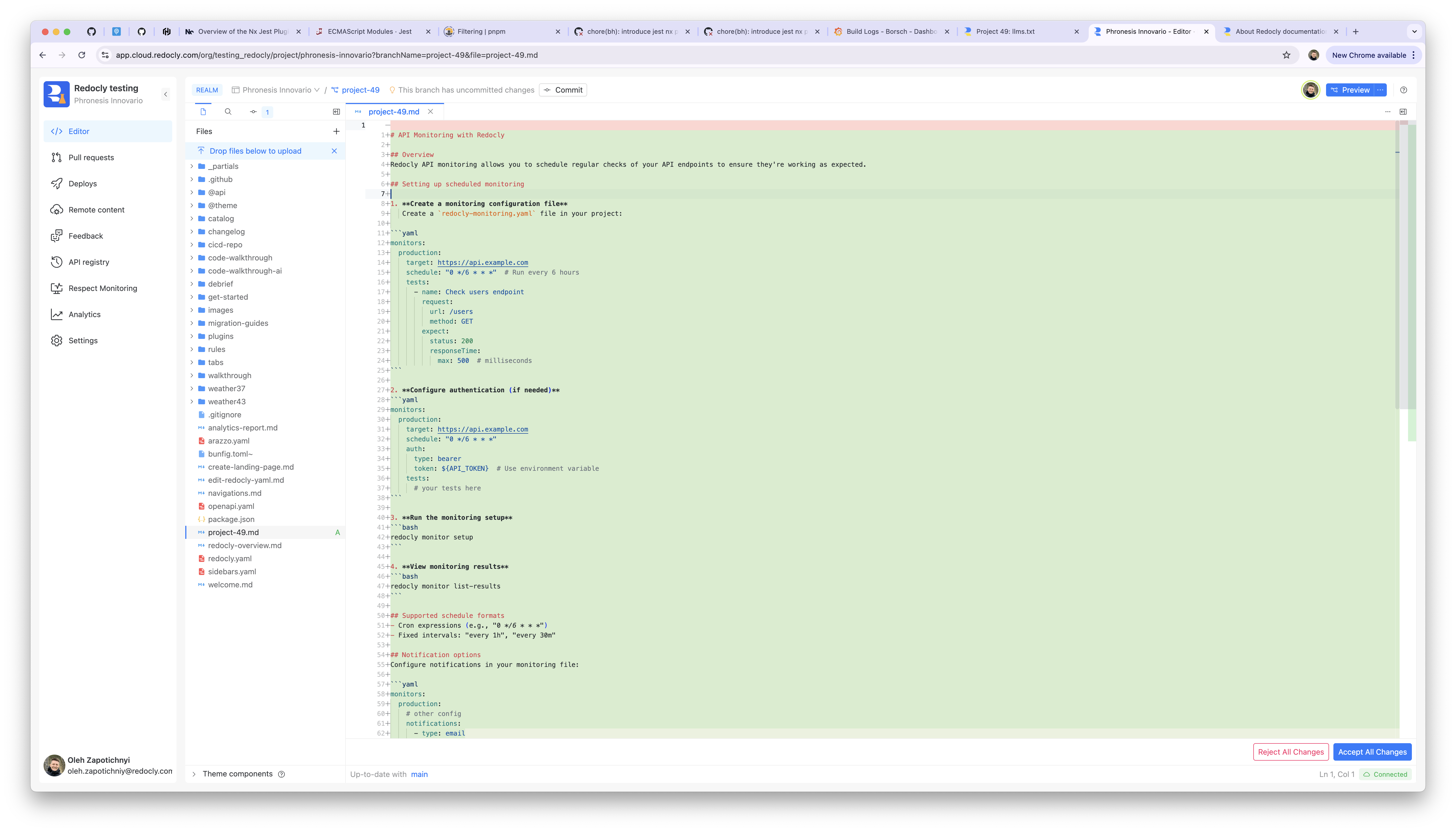
Task: Open Remote content section
Action: click(x=107, y=210)
